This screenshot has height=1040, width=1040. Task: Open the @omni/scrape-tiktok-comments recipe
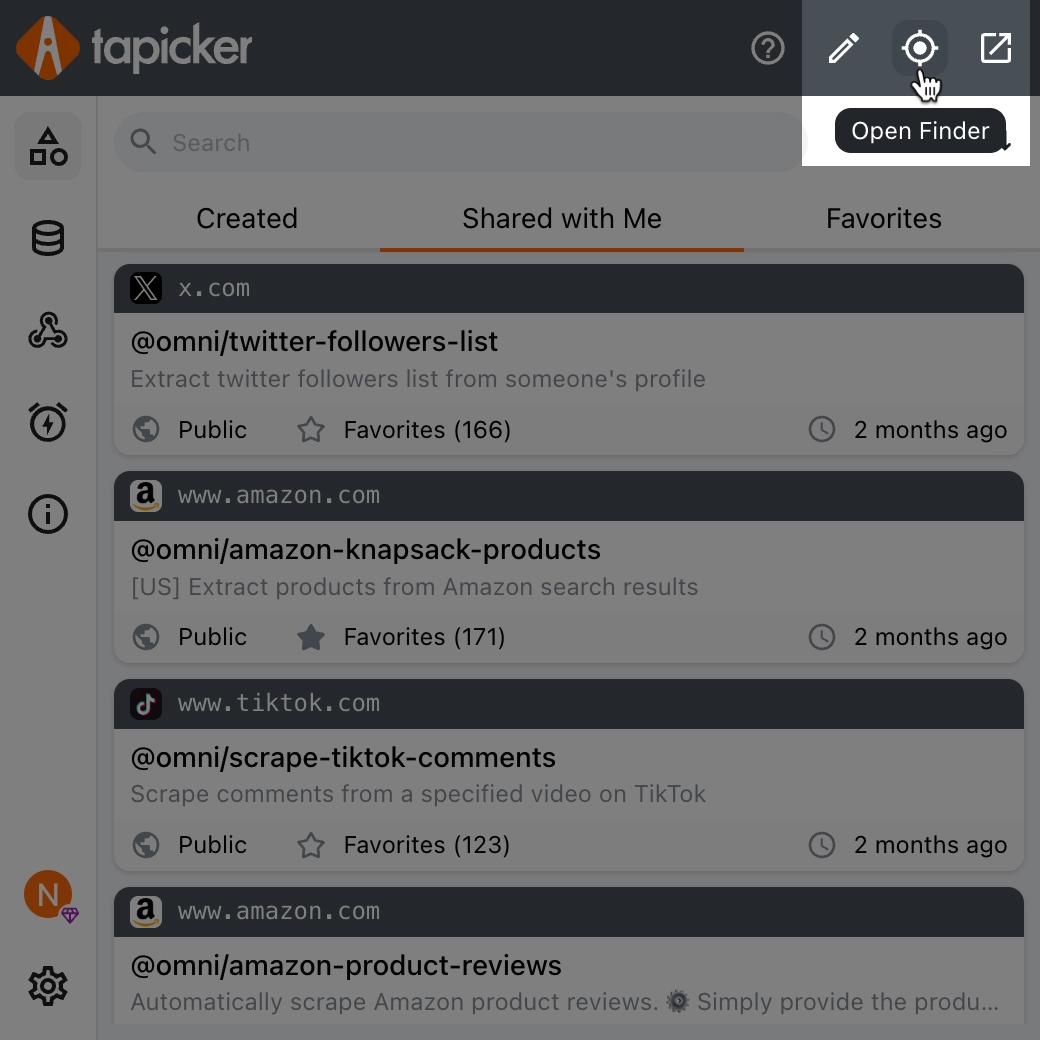point(343,758)
